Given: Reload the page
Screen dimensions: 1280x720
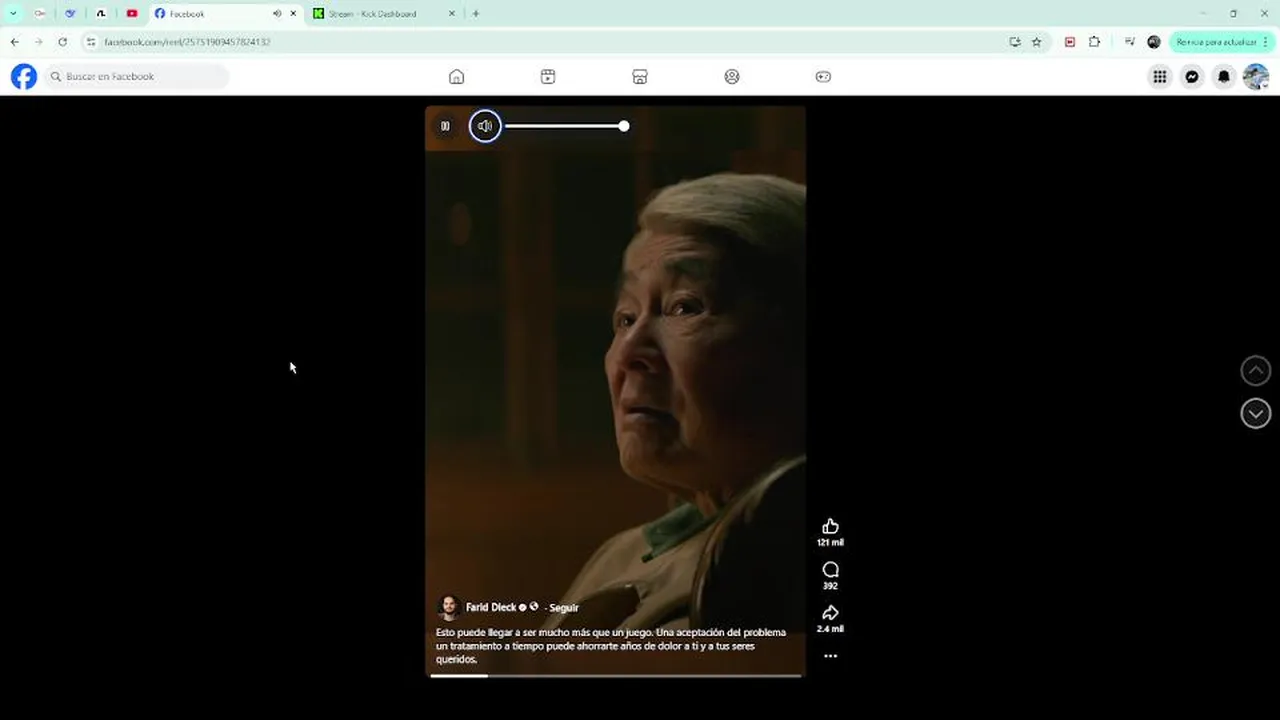Looking at the screenshot, I should (62, 42).
